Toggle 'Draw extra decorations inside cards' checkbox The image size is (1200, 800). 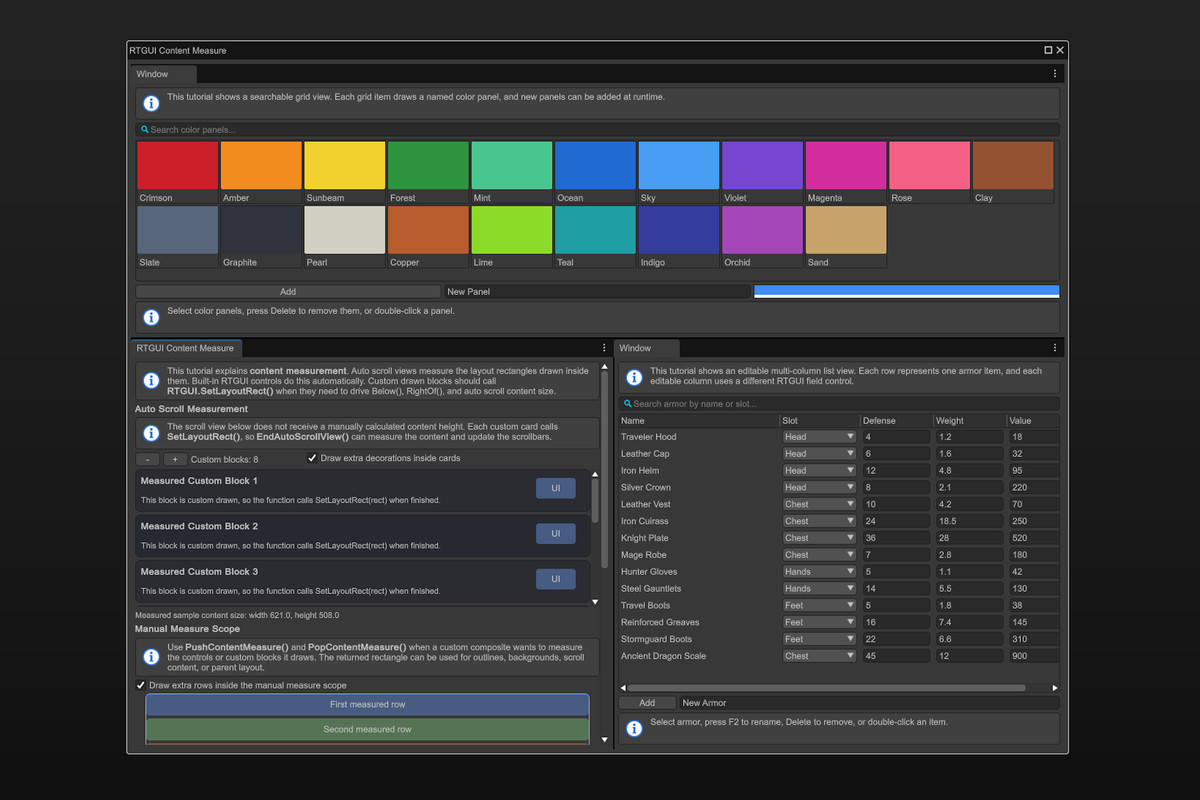pos(312,458)
